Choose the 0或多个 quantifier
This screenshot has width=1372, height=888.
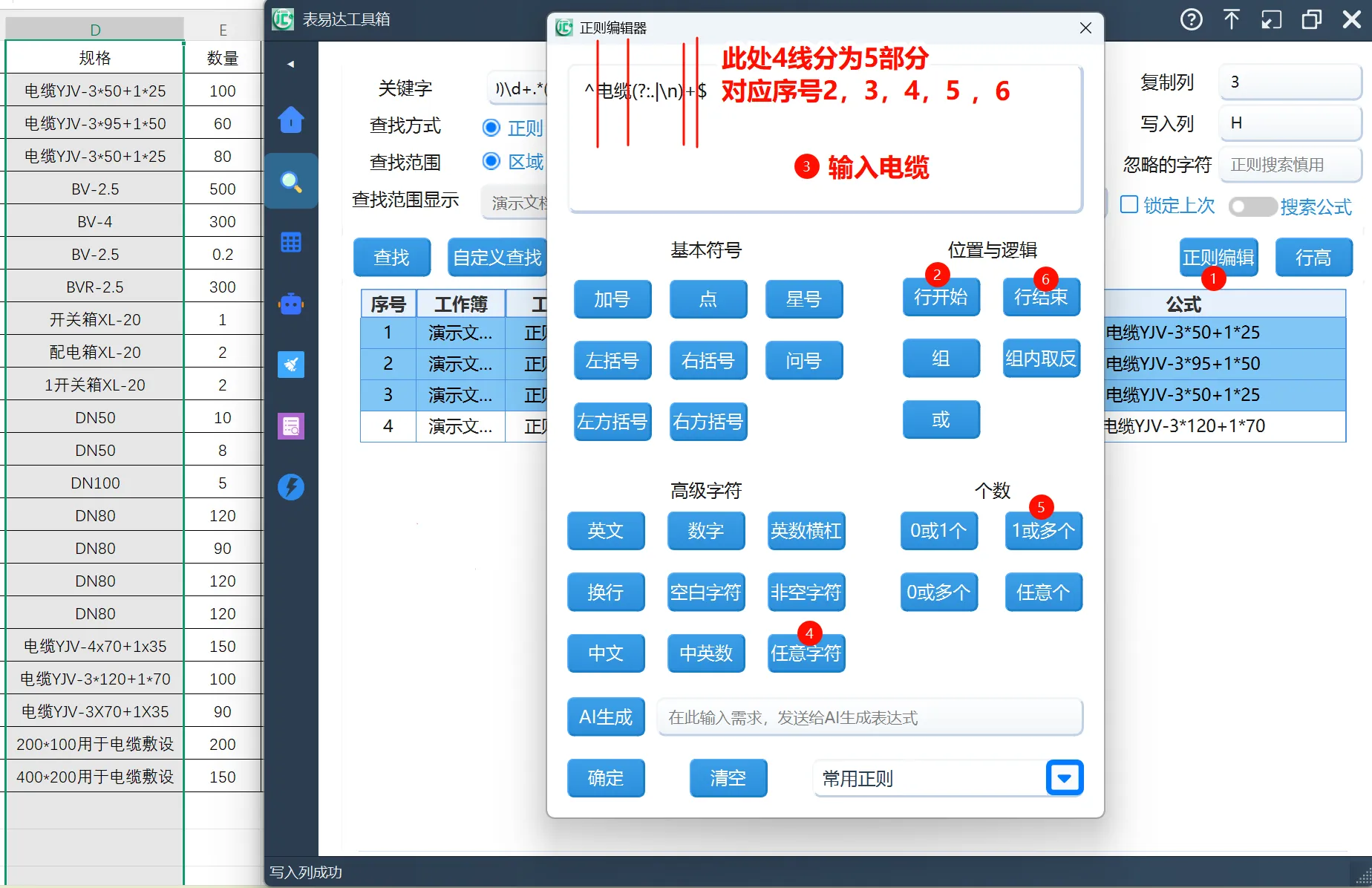tap(939, 592)
